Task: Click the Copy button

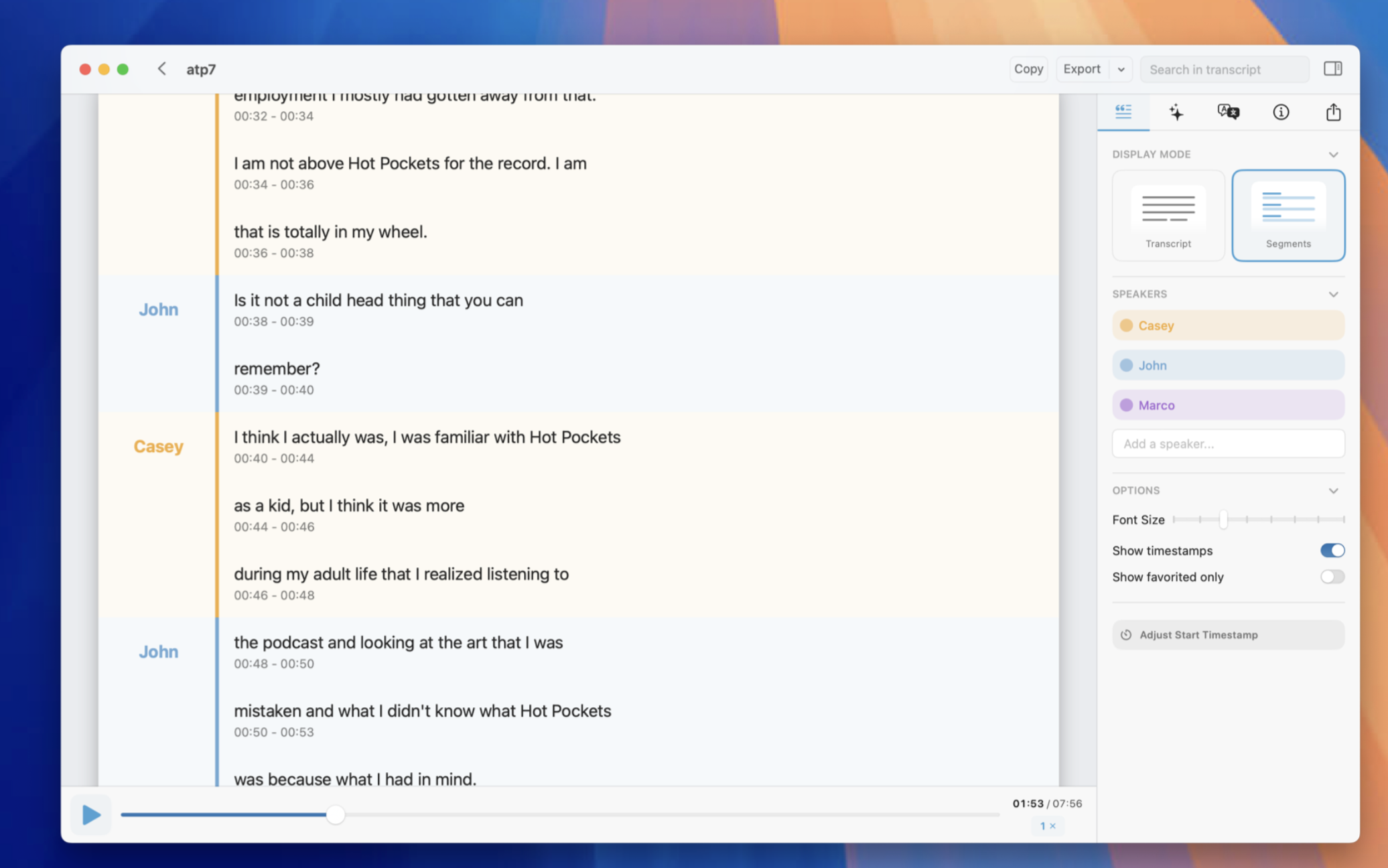Action: tap(1028, 69)
